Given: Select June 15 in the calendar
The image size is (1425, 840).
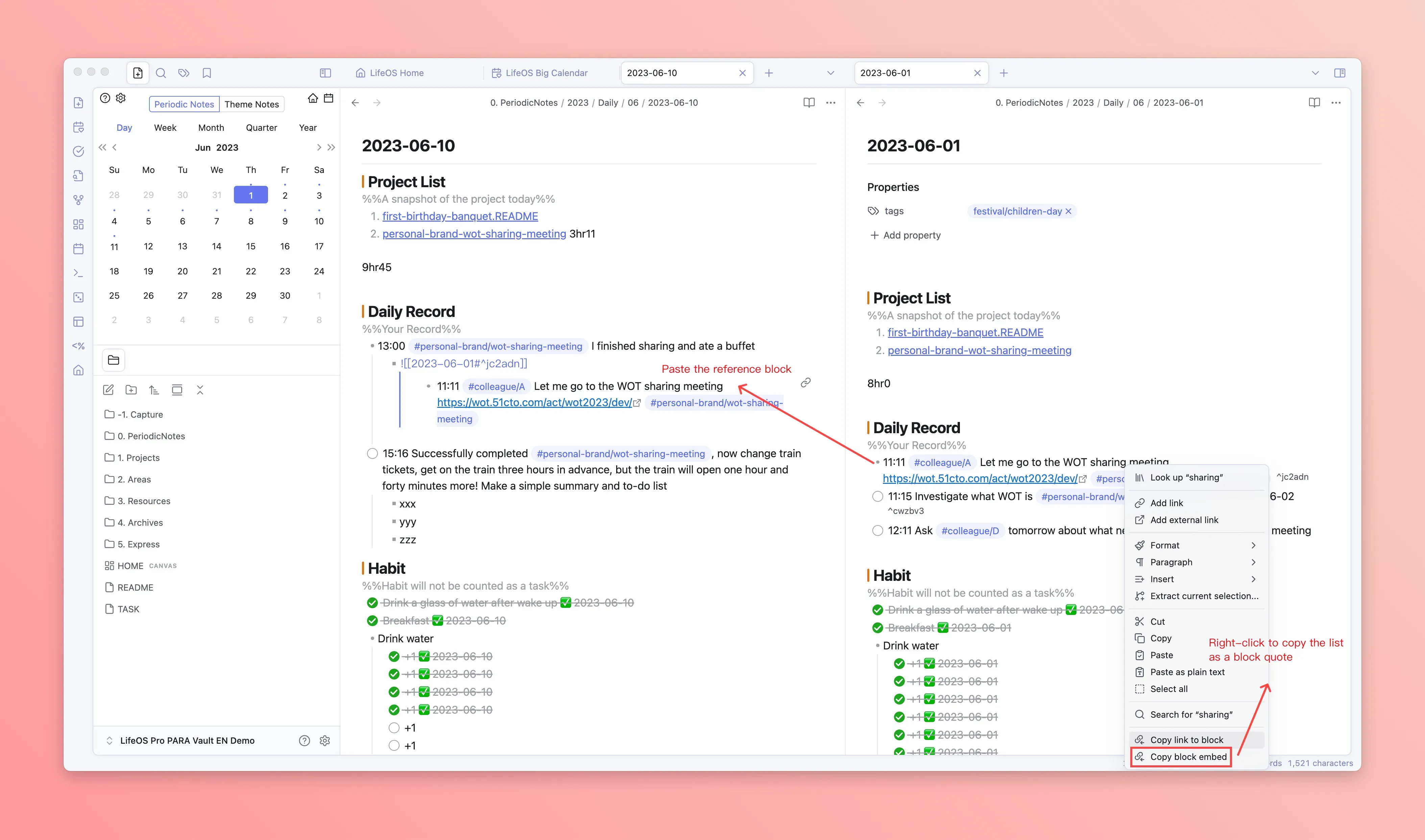Looking at the screenshot, I should tap(251, 246).
